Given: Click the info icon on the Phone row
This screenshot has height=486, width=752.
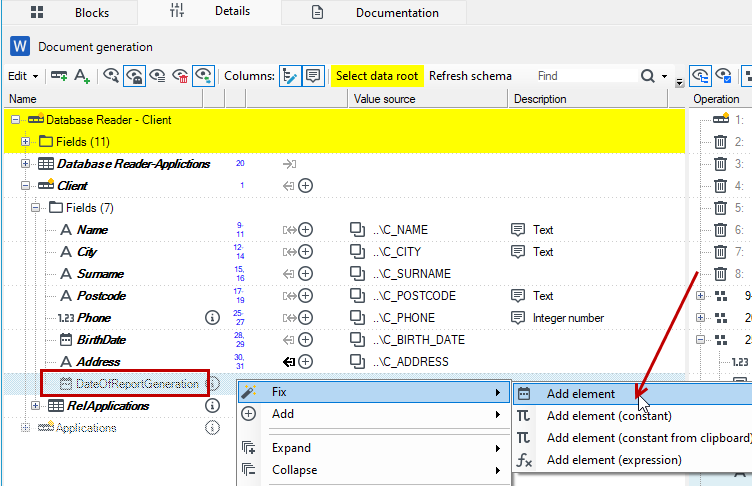Looking at the screenshot, I should pos(212,318).
